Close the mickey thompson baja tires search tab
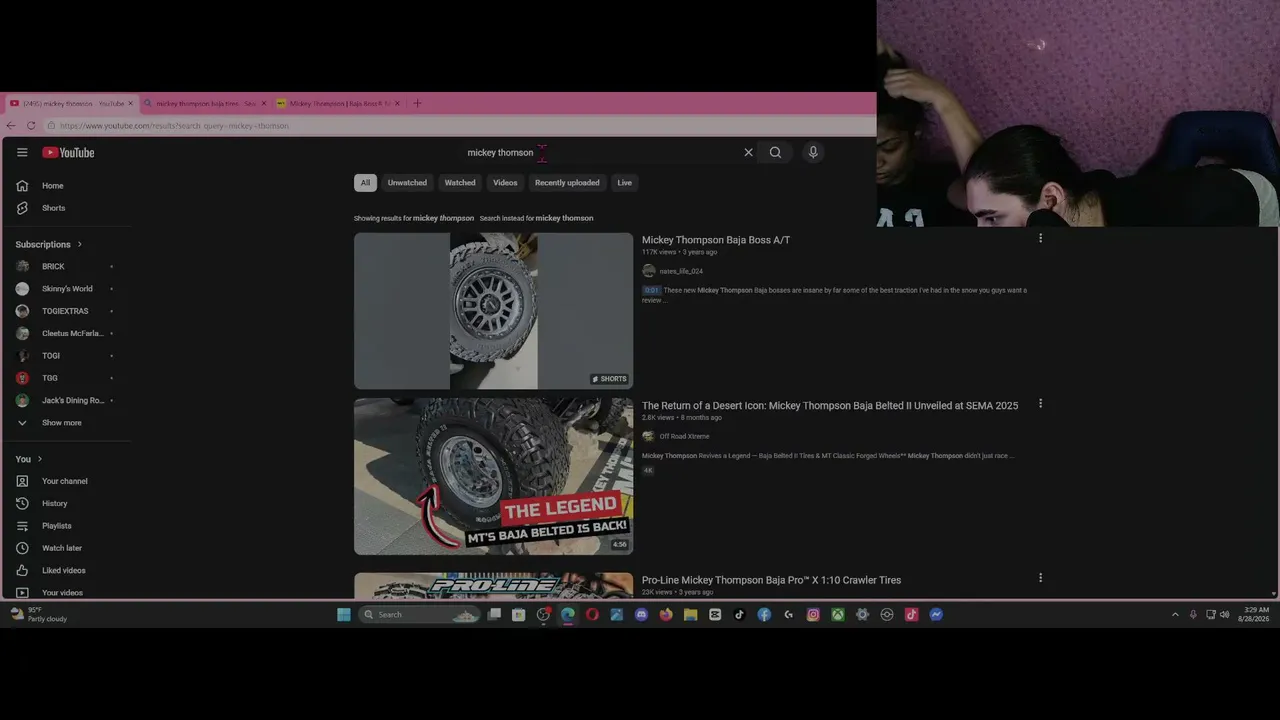This screenshot has width=1280, height=720. coord(264,103)
